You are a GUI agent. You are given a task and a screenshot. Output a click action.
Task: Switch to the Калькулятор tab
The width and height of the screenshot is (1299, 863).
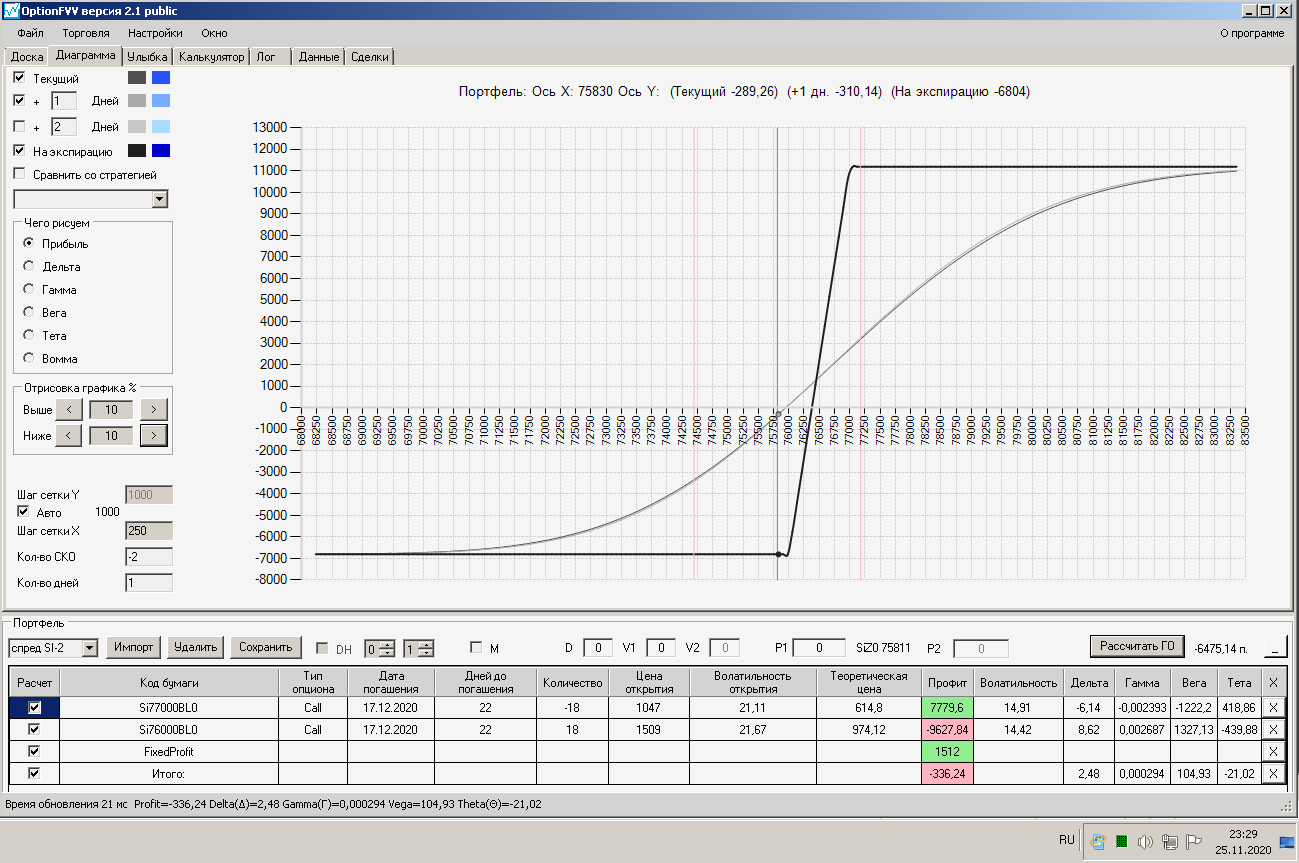tap(211, 57)
